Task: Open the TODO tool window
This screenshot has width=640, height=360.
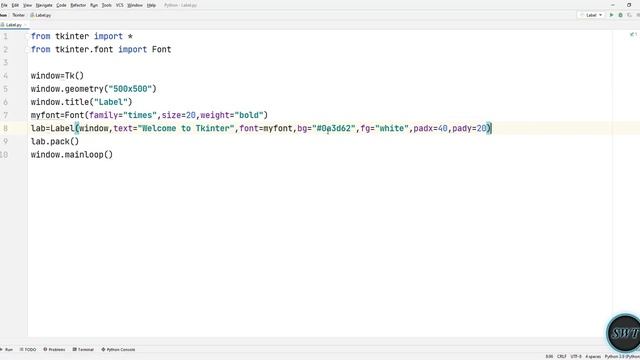Action: pyautogui.click(x=28, y=349)
